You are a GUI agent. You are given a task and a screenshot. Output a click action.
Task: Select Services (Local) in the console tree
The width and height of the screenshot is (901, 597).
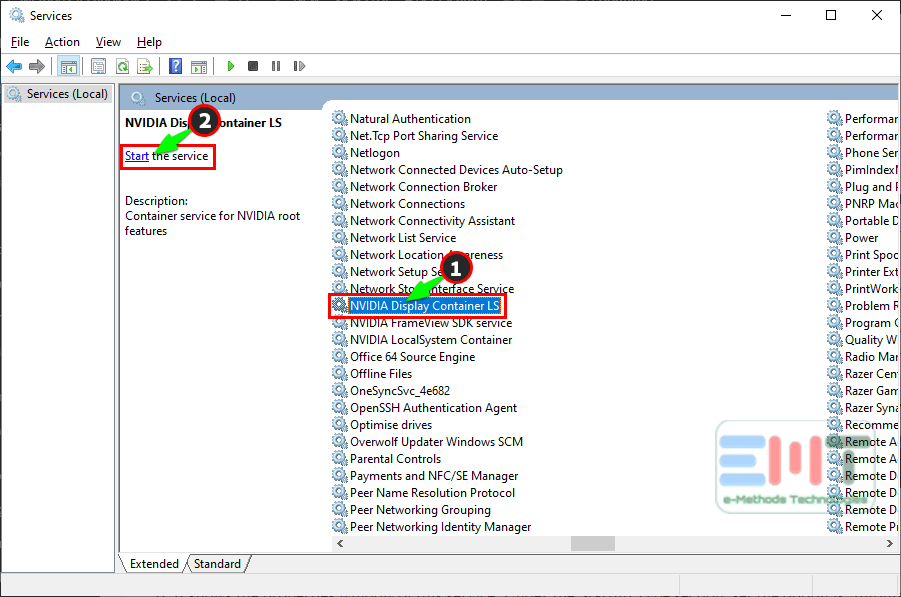66,94
